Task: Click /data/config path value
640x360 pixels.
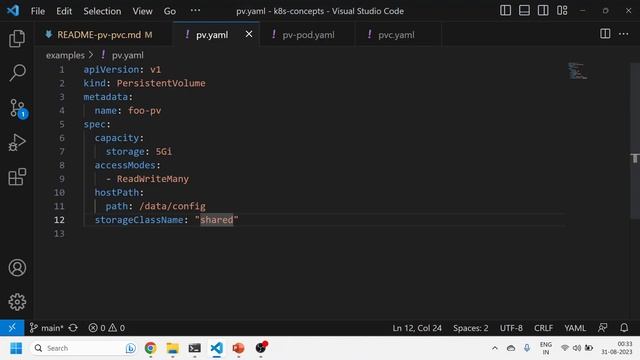Action: point(172,206)
